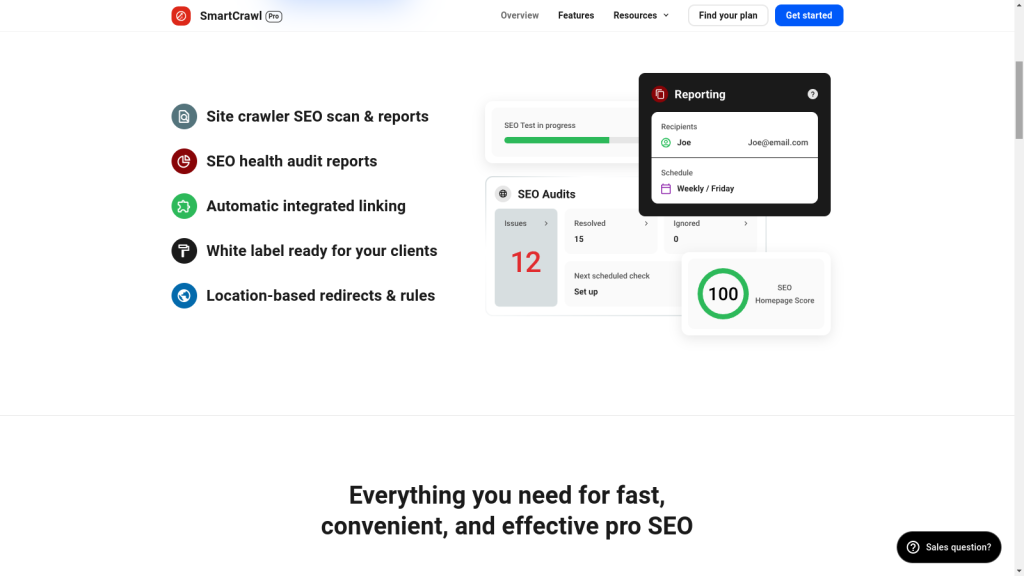The image size is (1024, 576).
Task: Click the White label paint roller icon
Action: click(184, 251)
